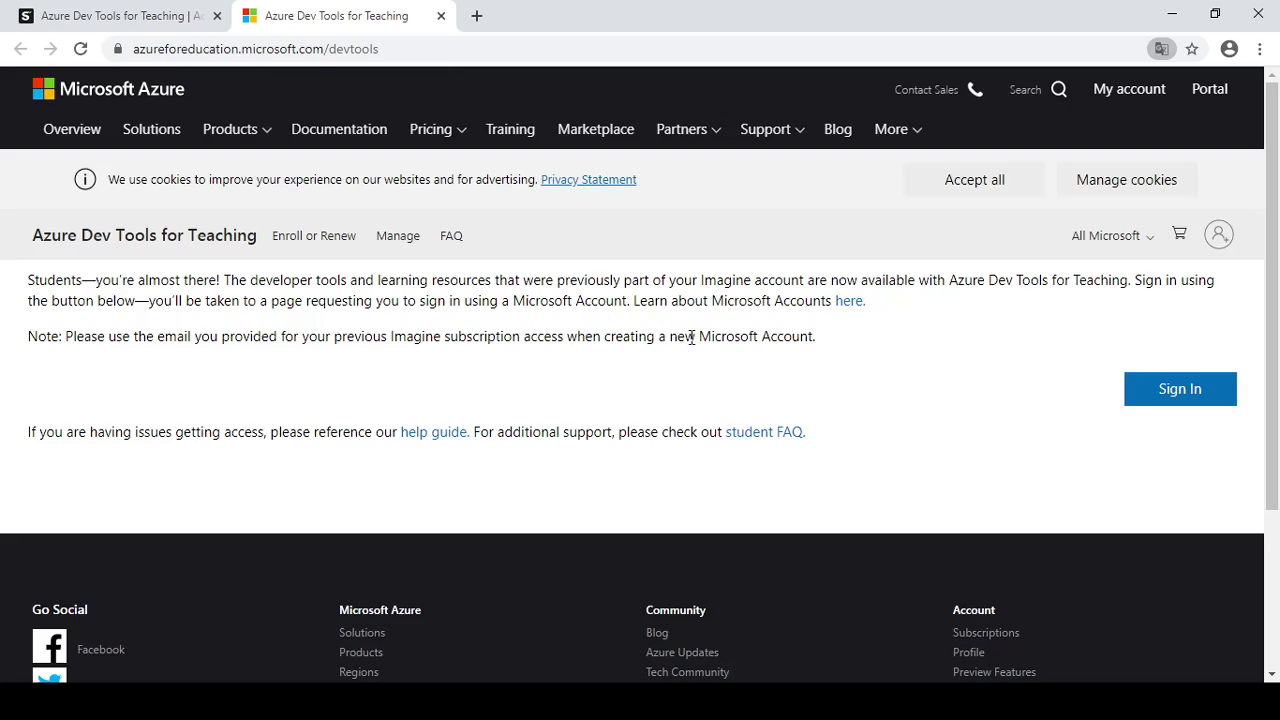Open the student FAQ link
The image size is (1280, 720).
coord(765,432)
